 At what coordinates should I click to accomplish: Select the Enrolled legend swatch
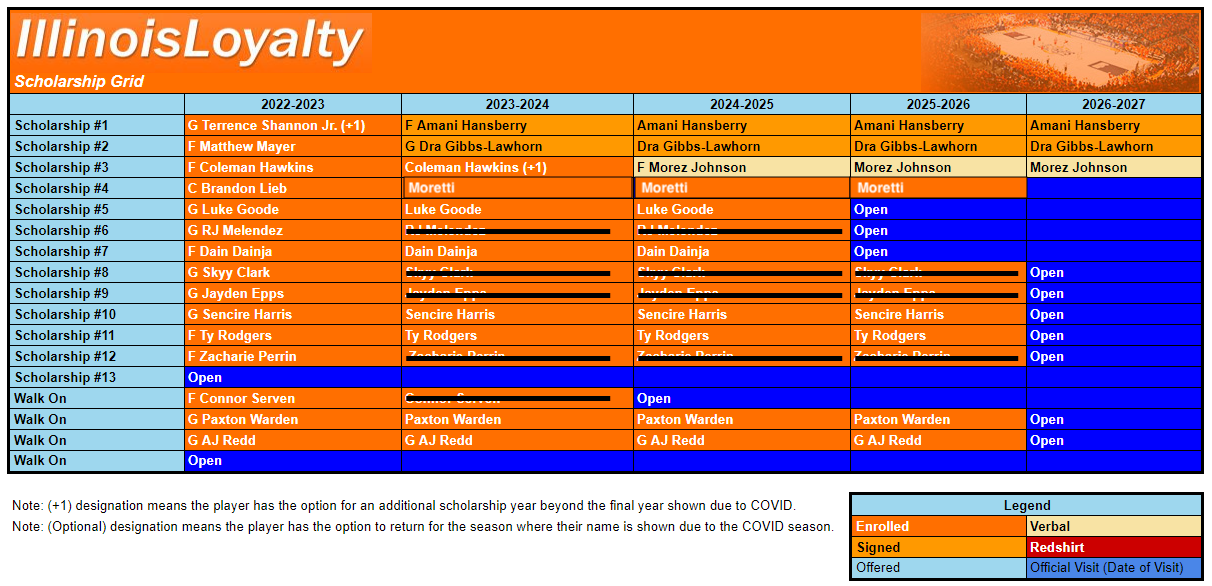tap(938, 526)
